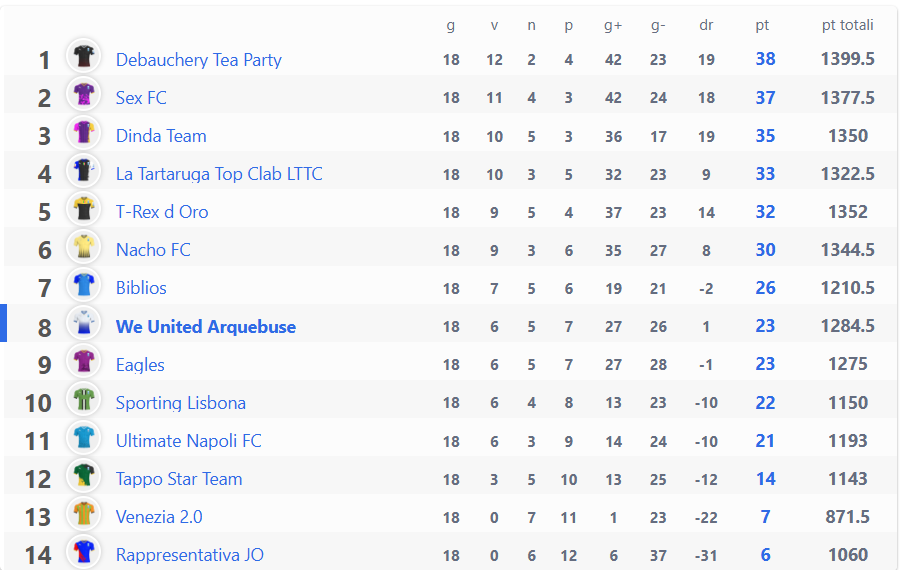Select the We United Arquebuse team name
The image size is (901, 570).
[206, 326]
